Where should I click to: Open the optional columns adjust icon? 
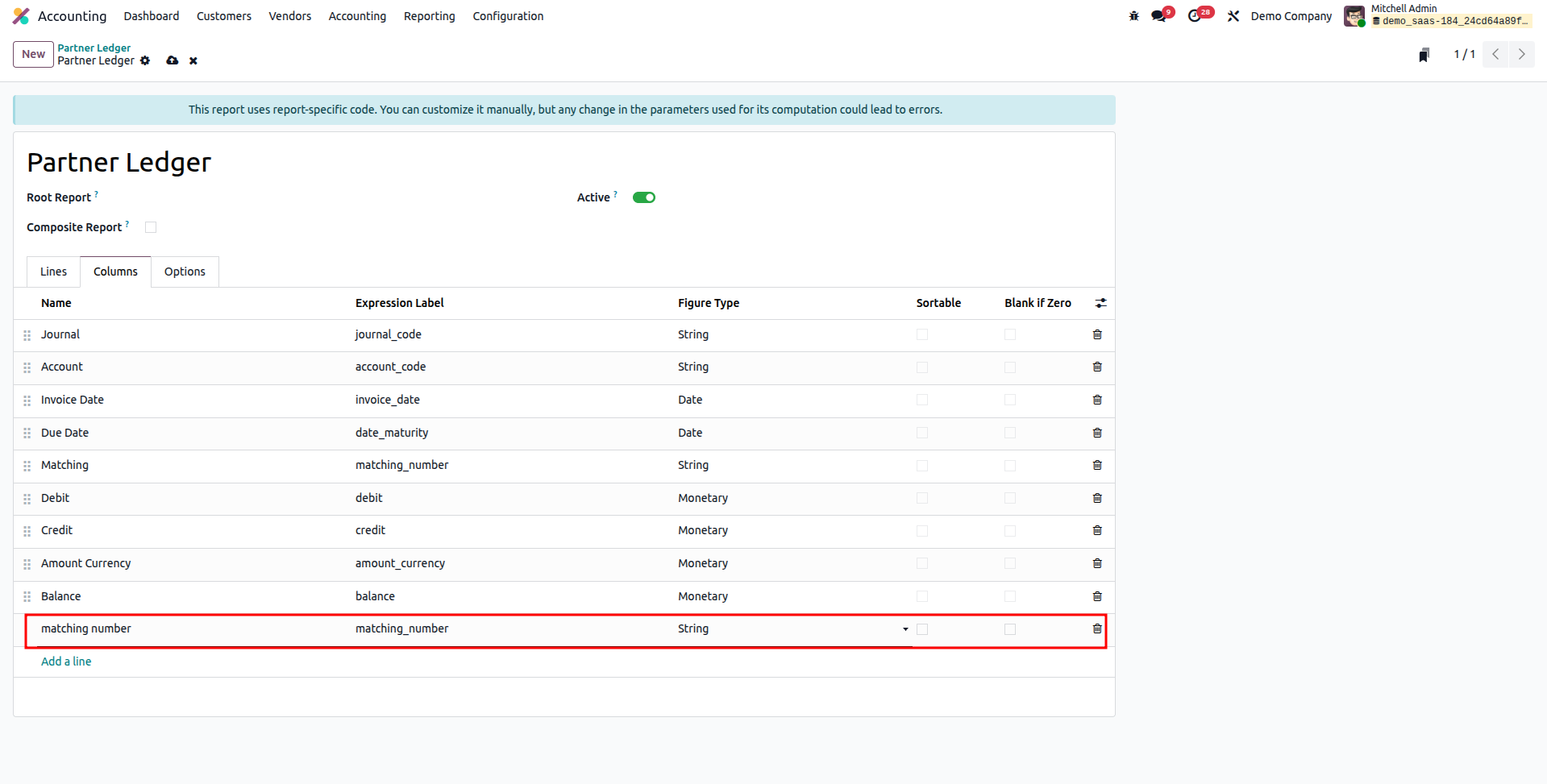coord(1100,303)
